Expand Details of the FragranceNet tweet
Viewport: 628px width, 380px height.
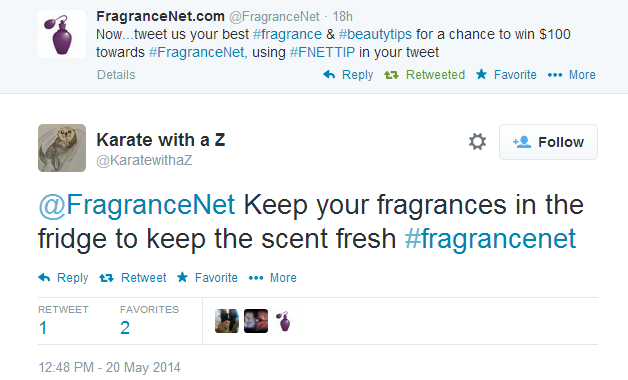(116, 74)
